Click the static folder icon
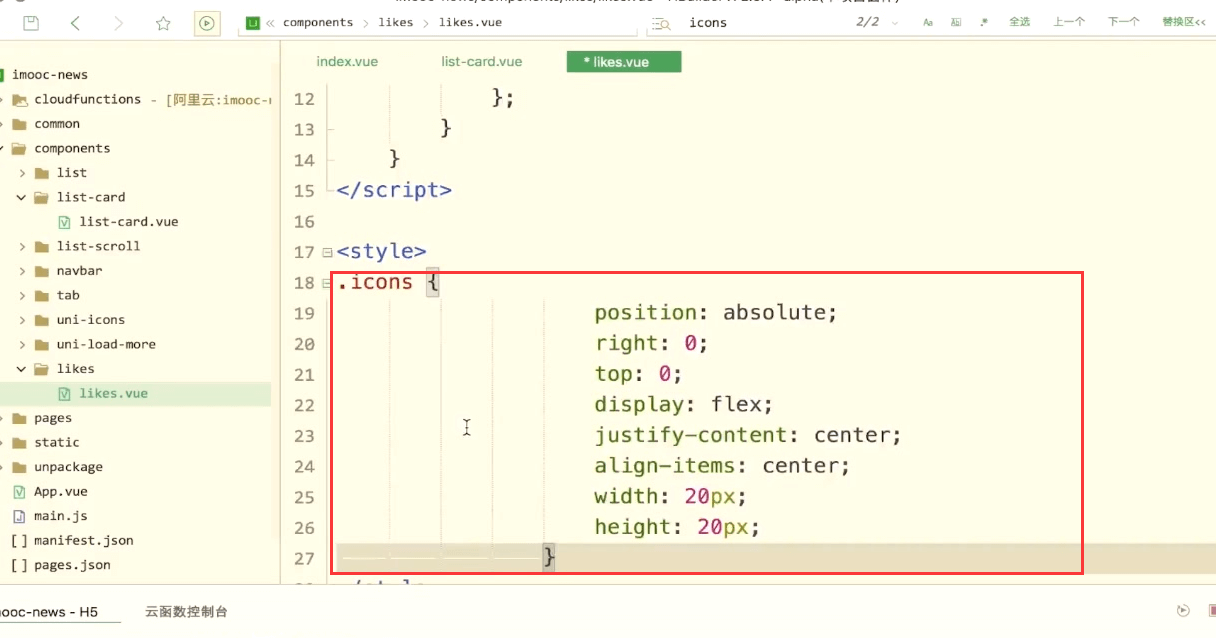The height and width of the screenshot is (638, 1216). coord(19,443)
